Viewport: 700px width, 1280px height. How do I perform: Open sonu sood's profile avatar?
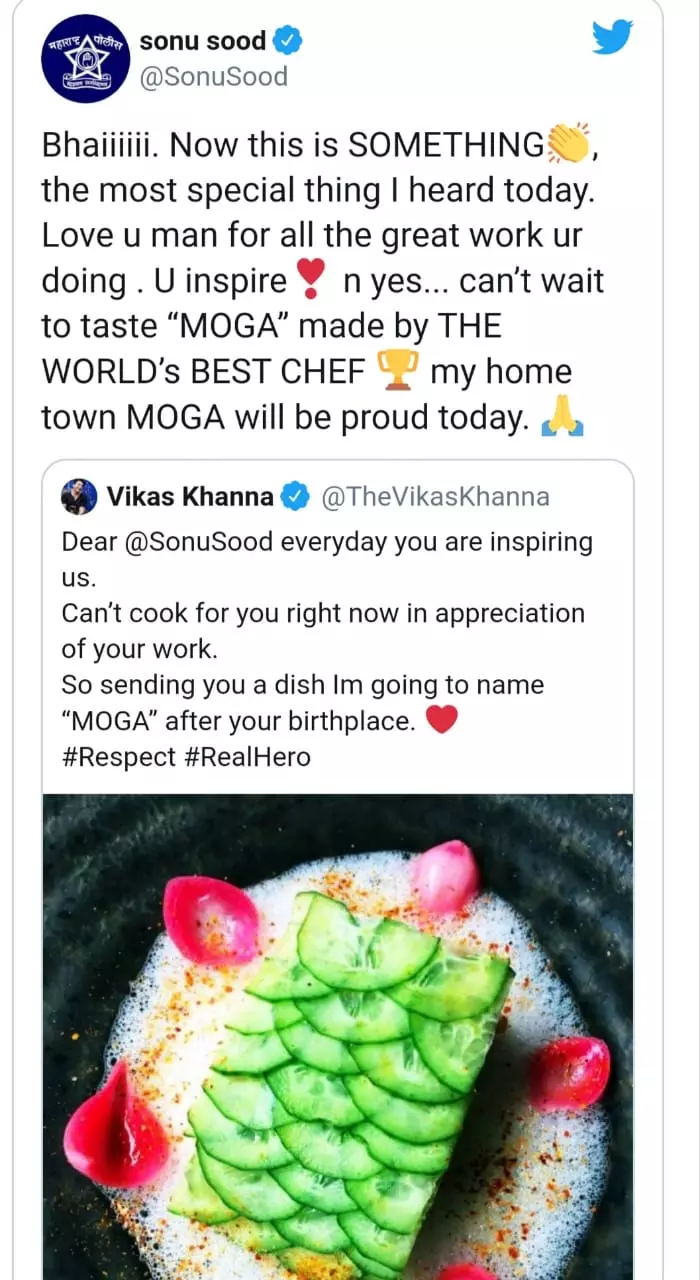[x=85, y=59]
